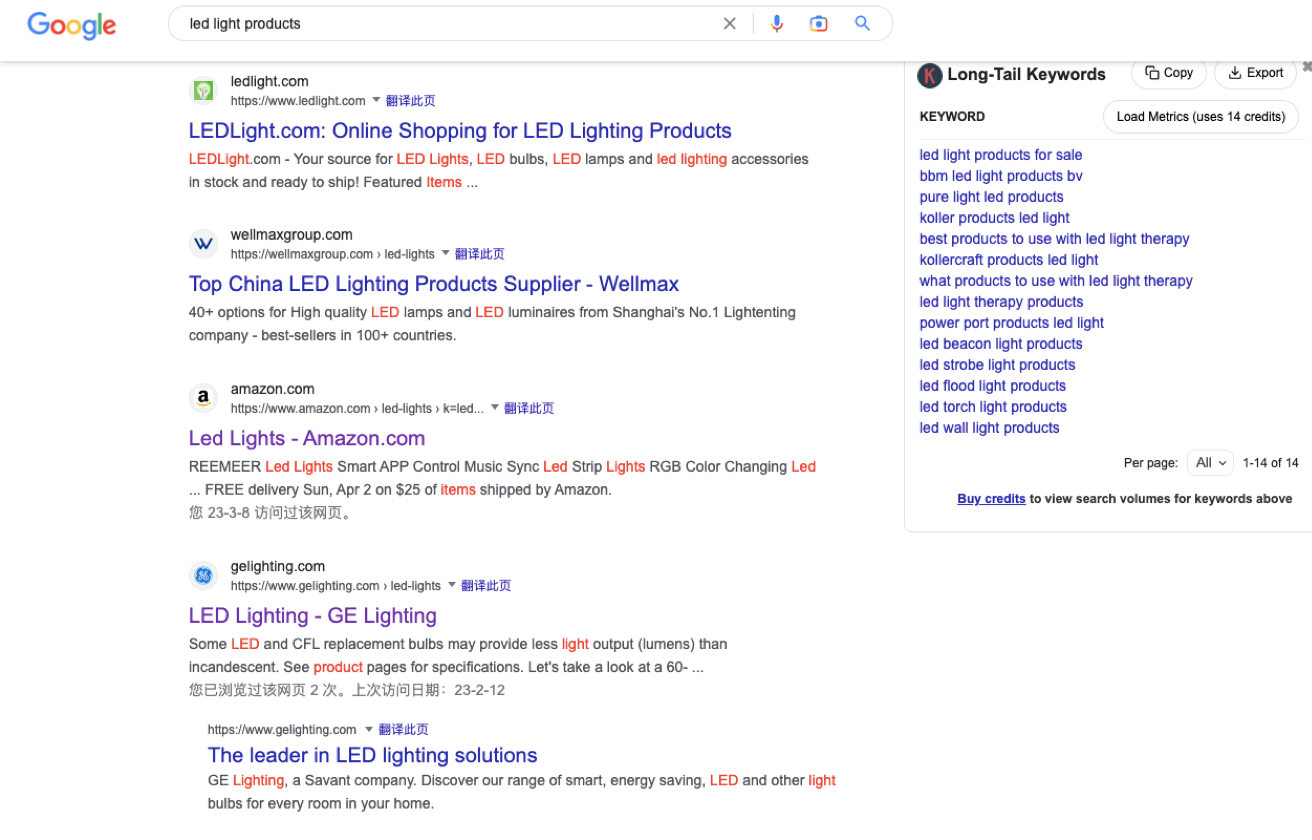Click the Amazon site favicon
Screen dimensions: 1312x840
tap(203, 399)
